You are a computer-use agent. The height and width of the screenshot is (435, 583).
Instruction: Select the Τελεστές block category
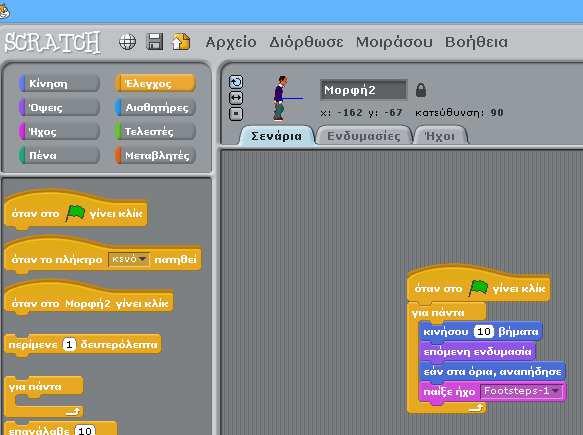pos(155,132)
